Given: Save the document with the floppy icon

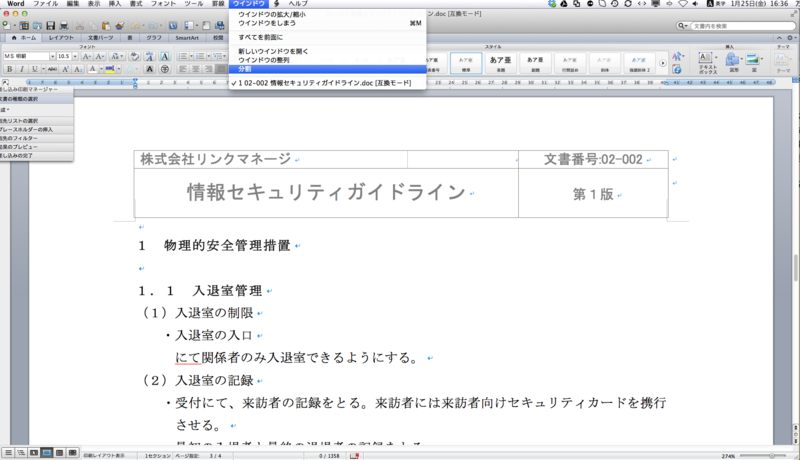Looking at the screenshot, I should click(x=51, y=25).
